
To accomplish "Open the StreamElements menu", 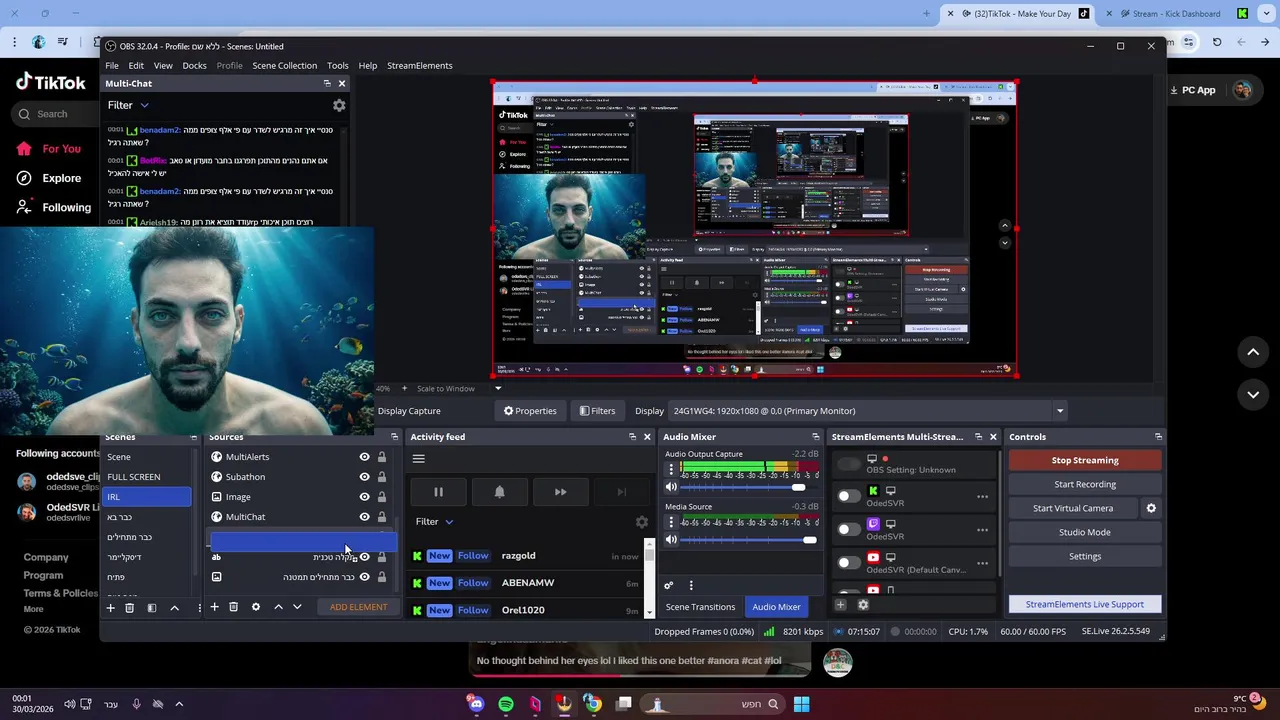I will (x=419, y=66).
